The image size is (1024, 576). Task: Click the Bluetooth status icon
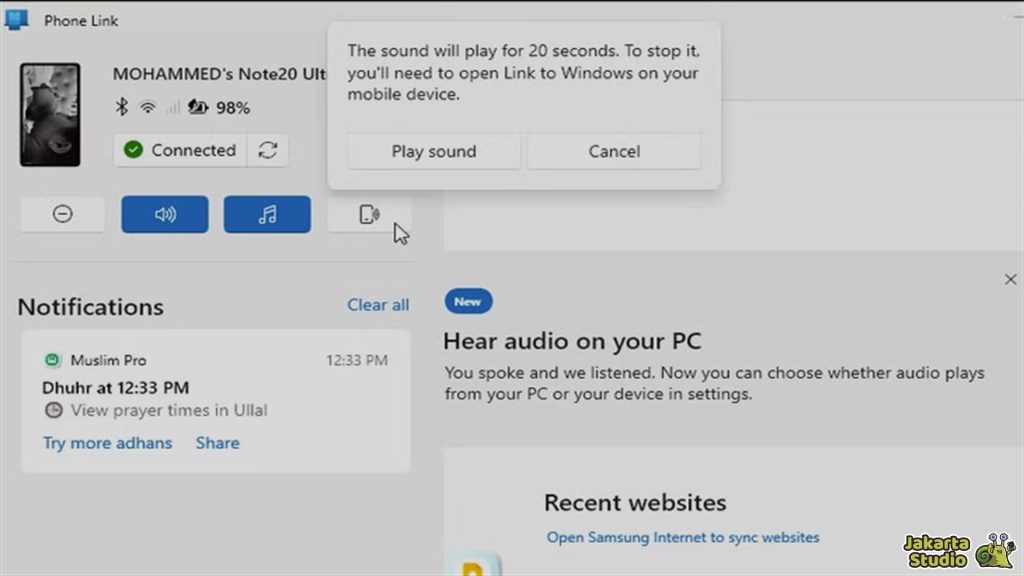coord(122,107)
